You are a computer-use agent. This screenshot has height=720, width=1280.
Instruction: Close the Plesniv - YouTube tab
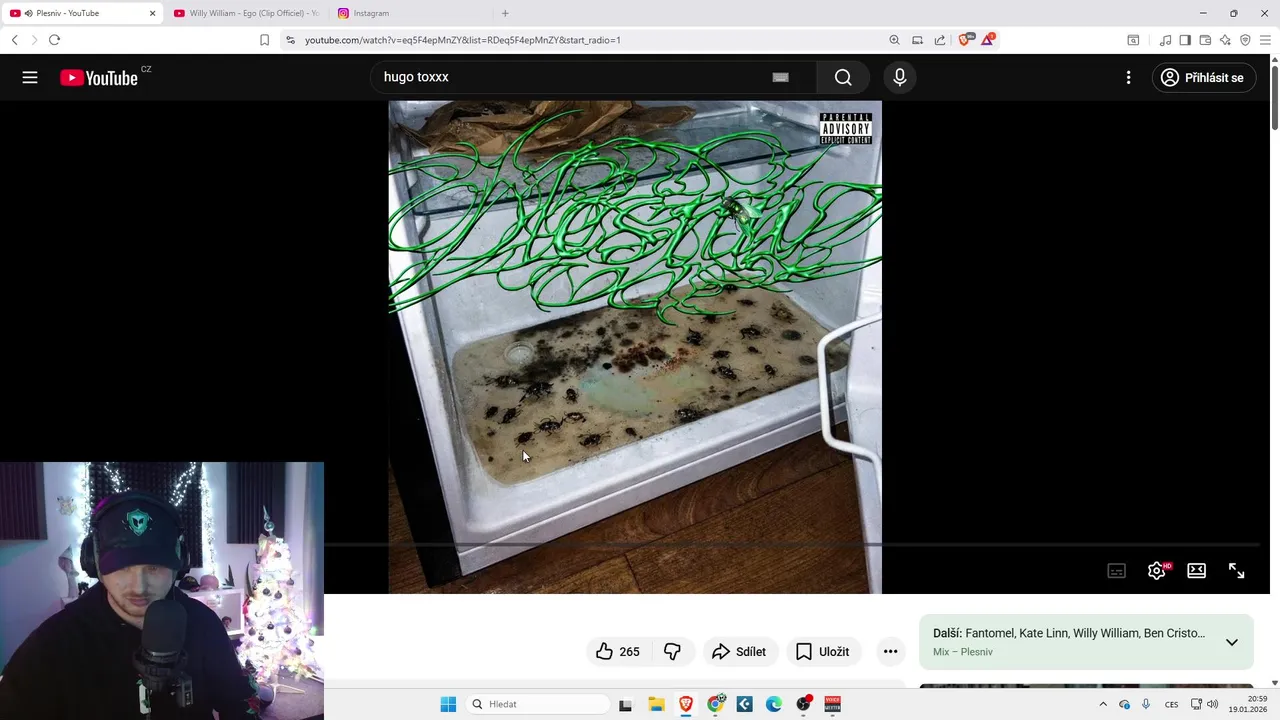click(153, 13)
